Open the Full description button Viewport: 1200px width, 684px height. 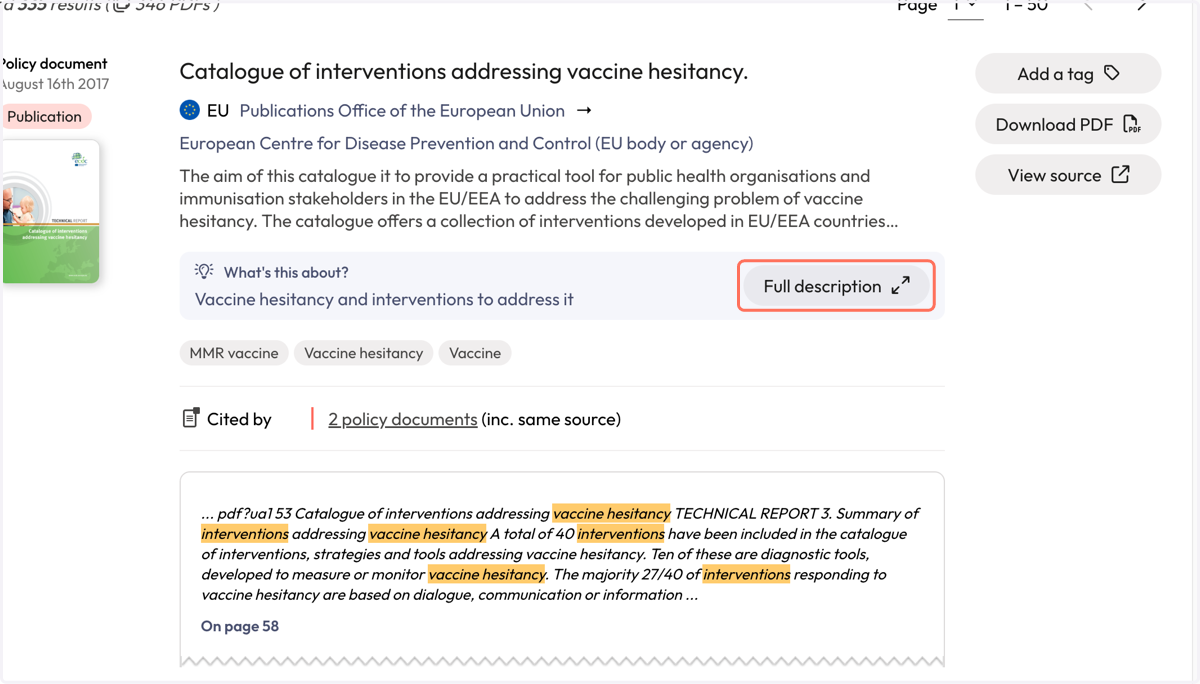(x=836, y=286)
